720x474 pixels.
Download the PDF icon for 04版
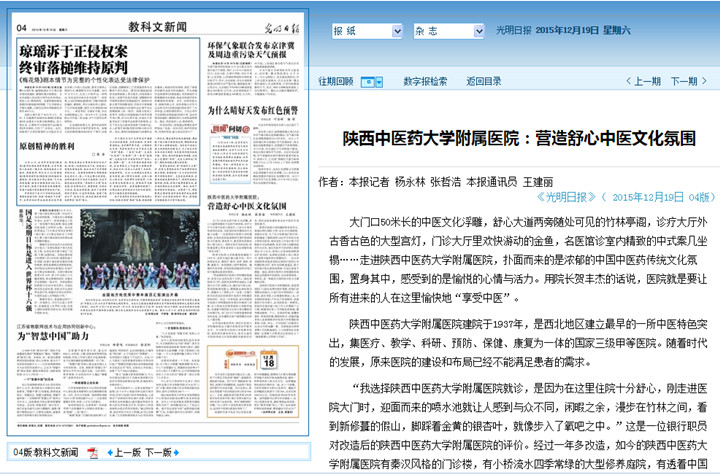(93, 453)
